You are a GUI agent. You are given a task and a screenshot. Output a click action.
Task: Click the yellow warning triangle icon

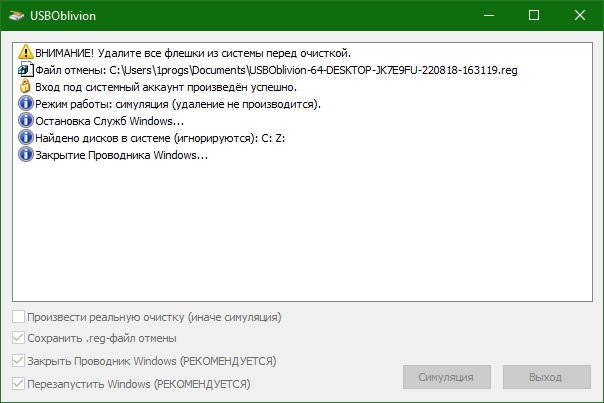tap(26, 52)
